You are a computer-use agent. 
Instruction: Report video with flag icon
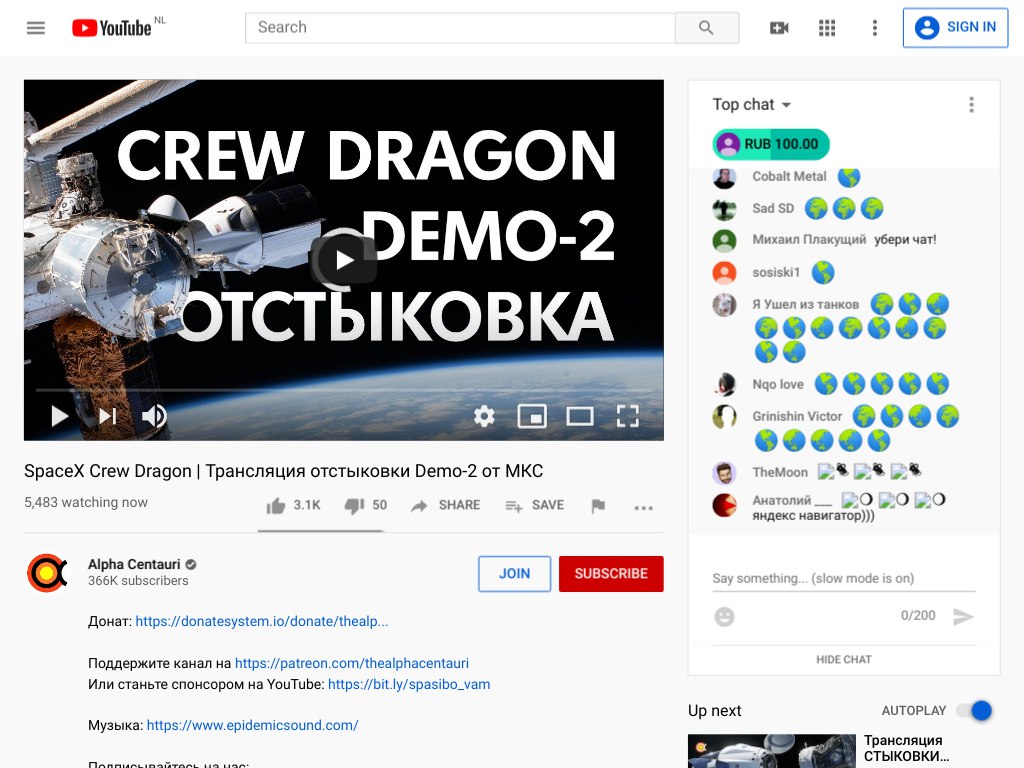(598, 505)
